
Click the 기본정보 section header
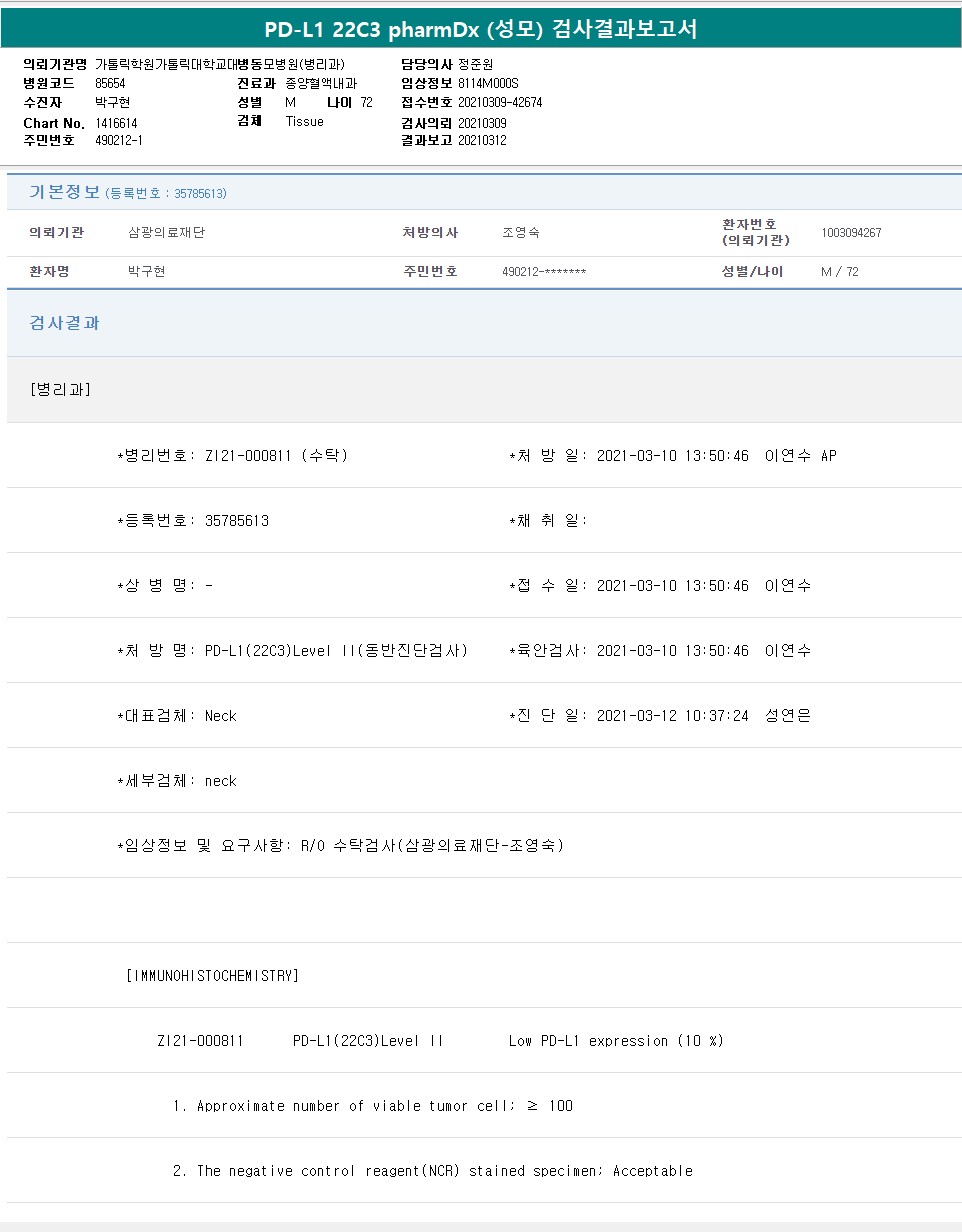[64, 192]
